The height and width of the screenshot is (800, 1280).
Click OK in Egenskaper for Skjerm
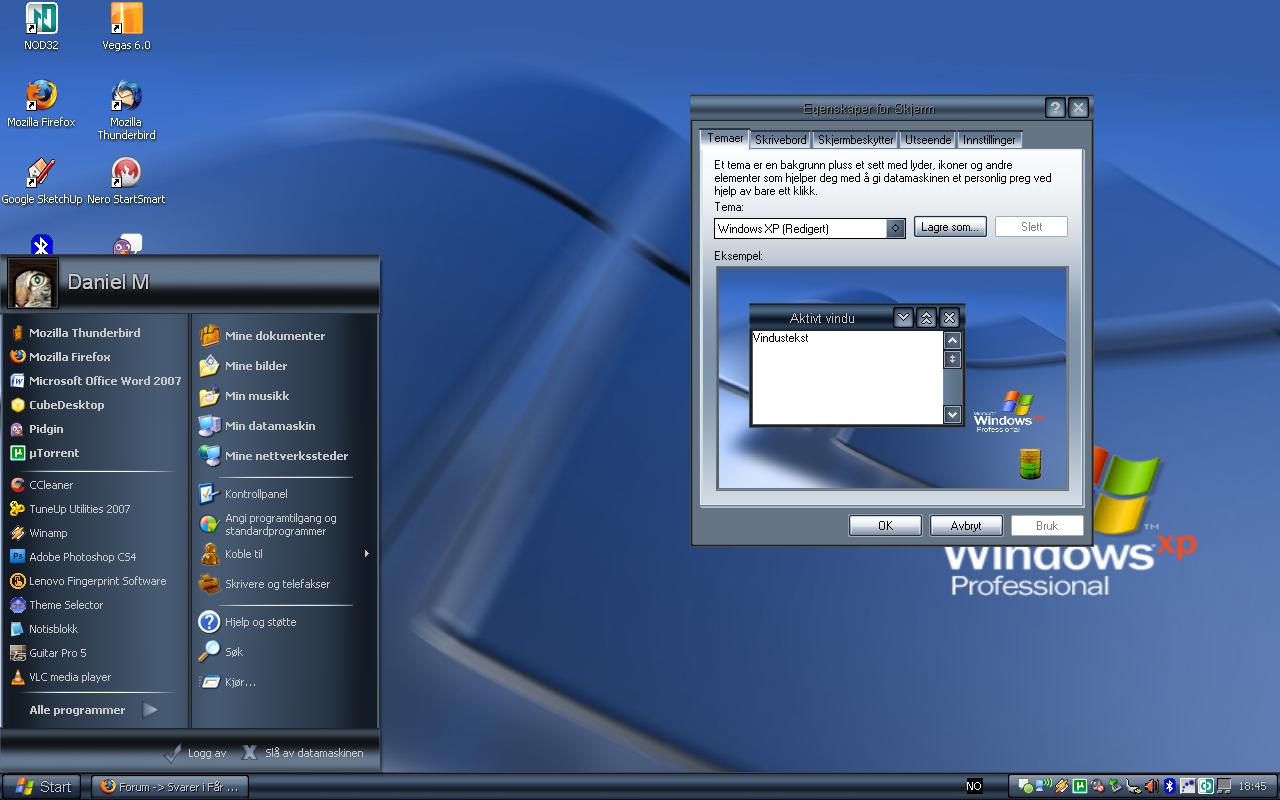(x=885, y=525)
